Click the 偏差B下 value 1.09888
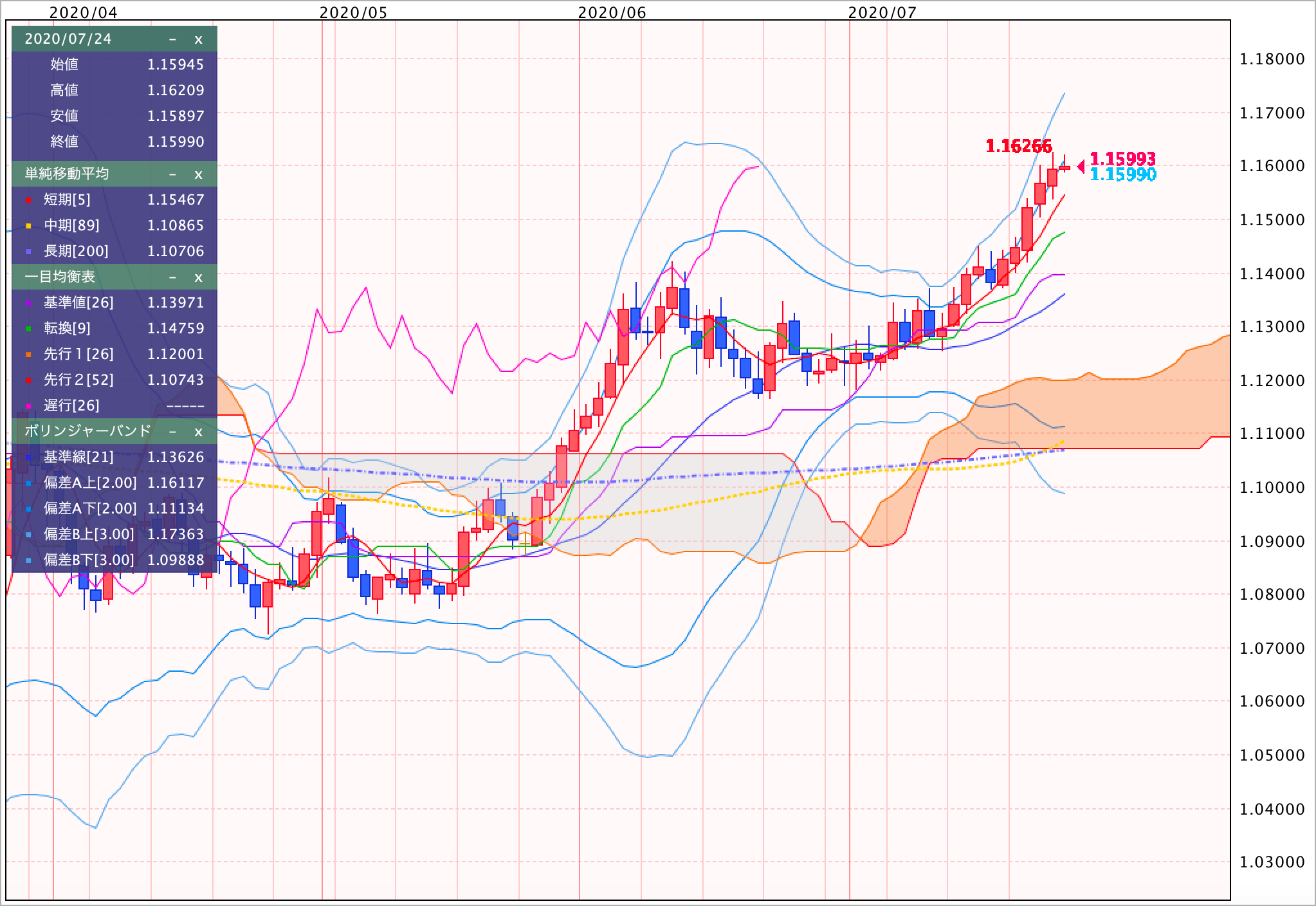 (x=176, y=560)
